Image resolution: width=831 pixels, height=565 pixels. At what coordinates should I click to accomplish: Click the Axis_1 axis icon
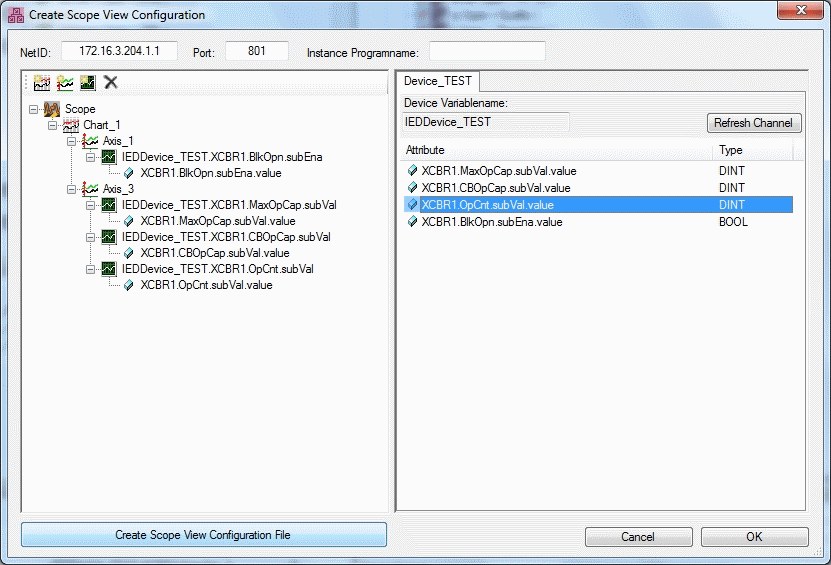tap(90, 142)
